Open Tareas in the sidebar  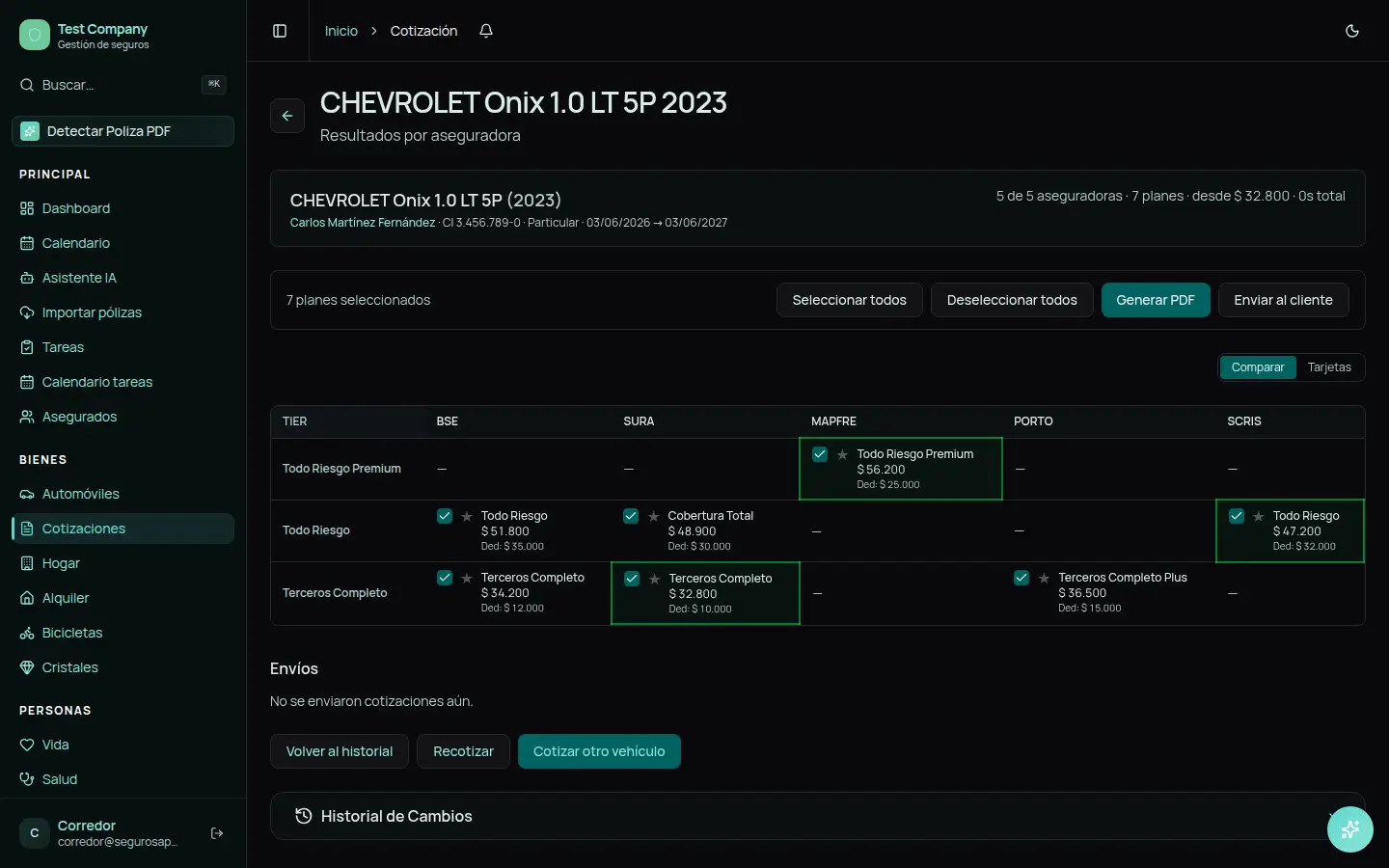pyautogui.click(x=123, y=347)
